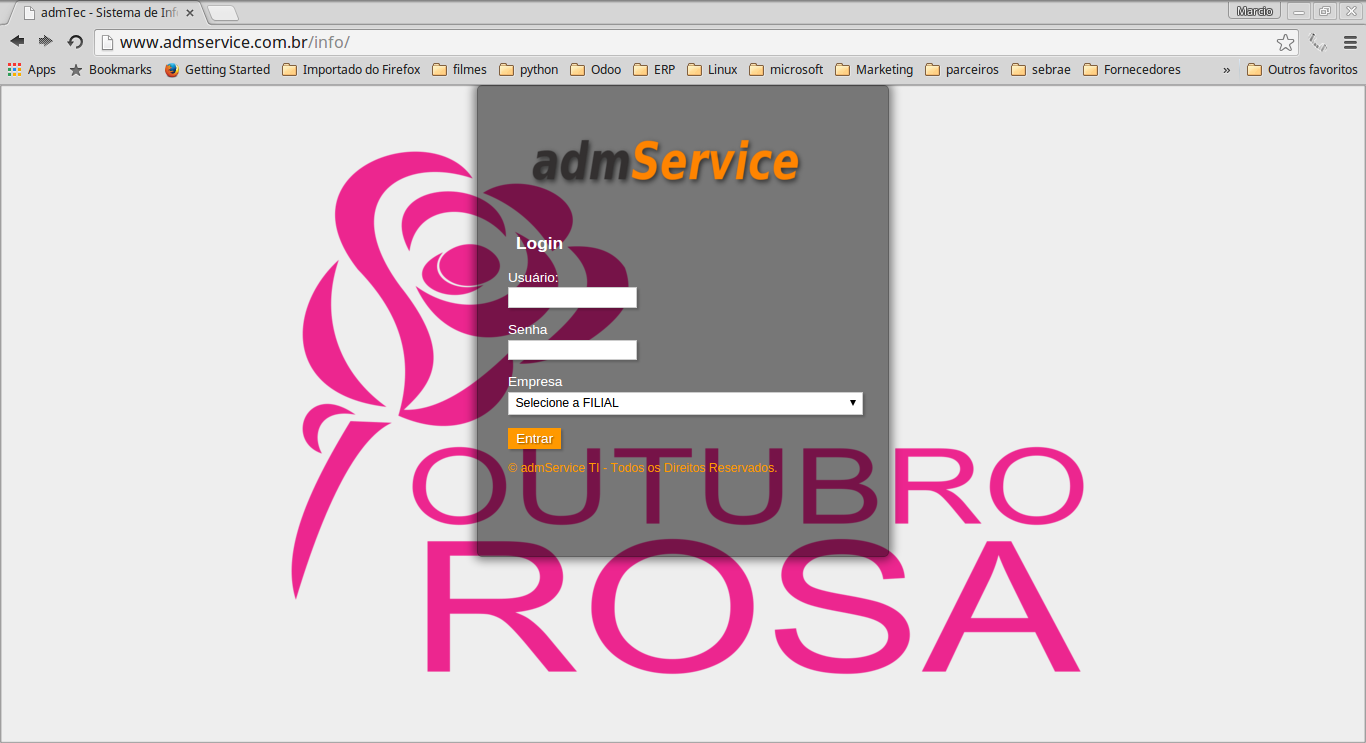1366x743 pixels.
Task: Show hidden bookmarks via overflow chevron
Action: click(x=1226, y=70)
